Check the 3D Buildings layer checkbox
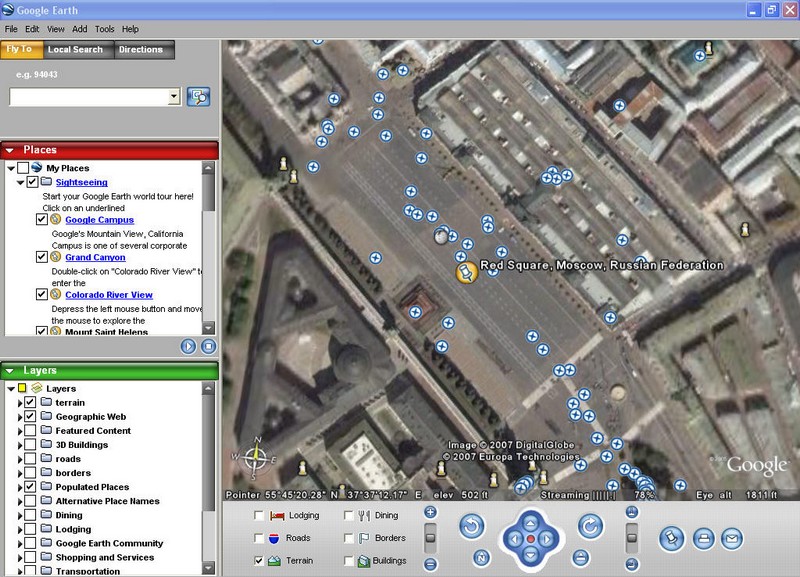The width and height of the screenshot is (800, 577). point(30,444)
